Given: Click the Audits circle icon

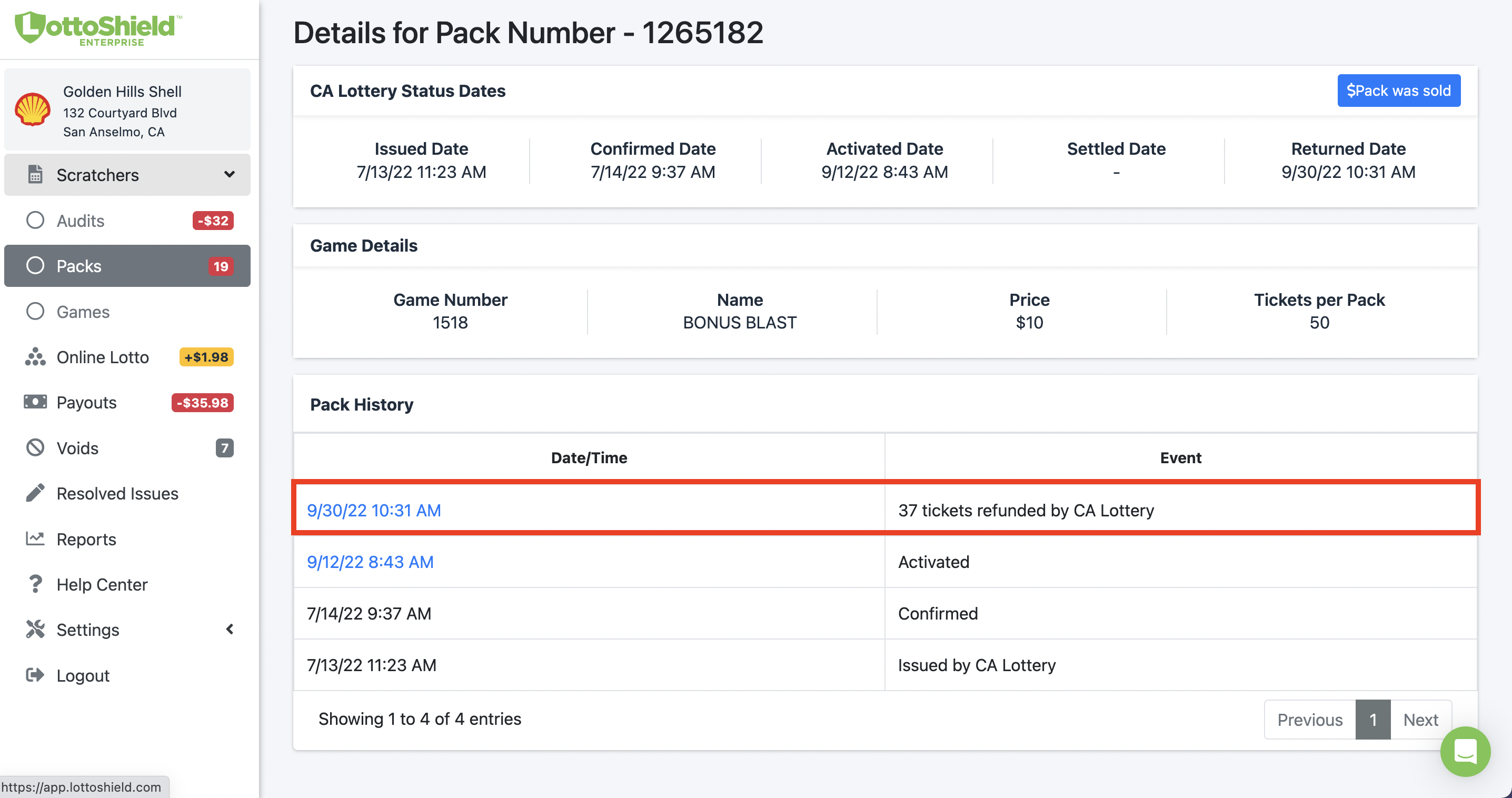Looking at the screenshot, I should tap(35, 220).
